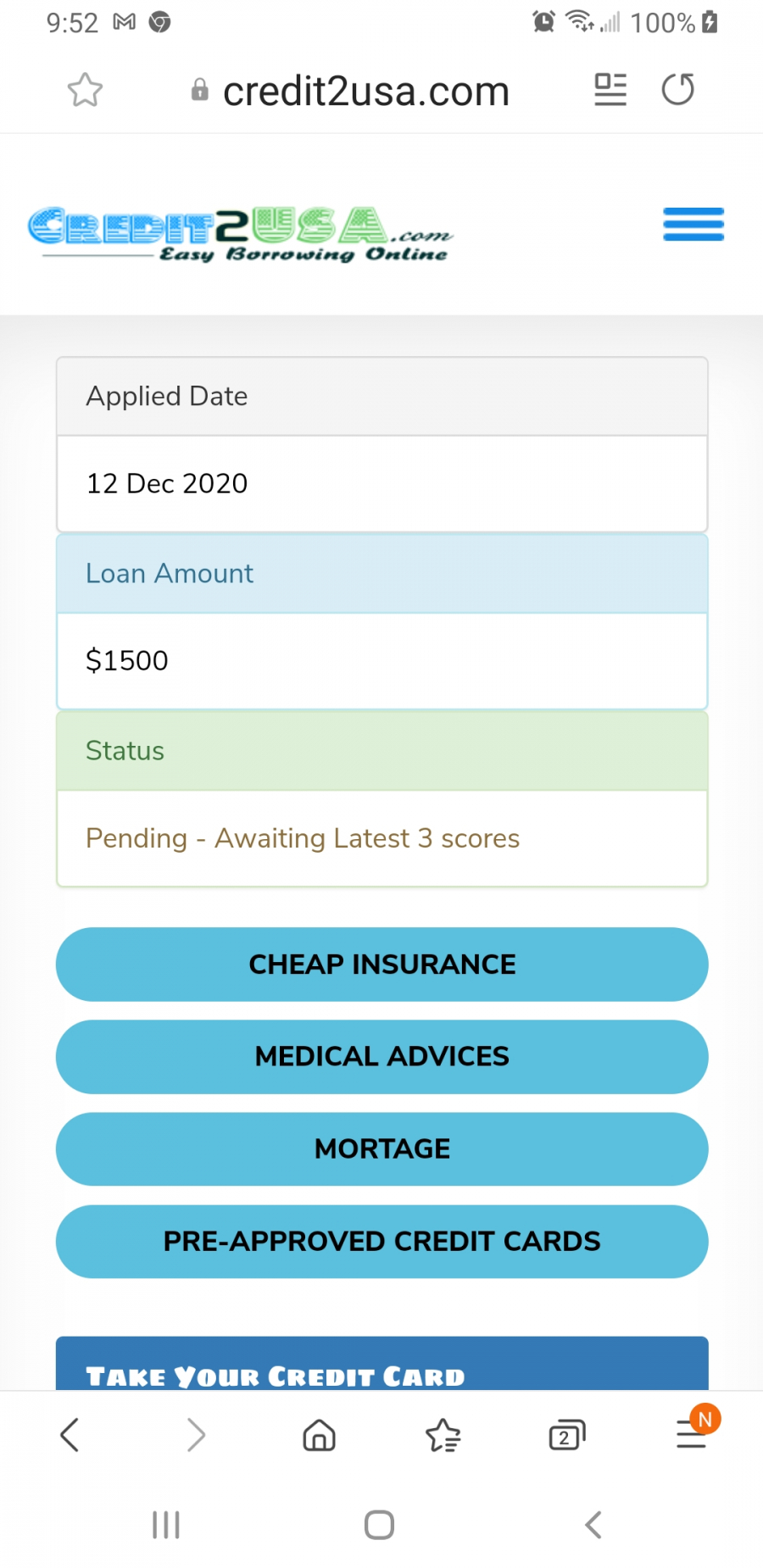The image size is (763, 1568).
Task: Open browser home page icon
Action: [320, 1435]
